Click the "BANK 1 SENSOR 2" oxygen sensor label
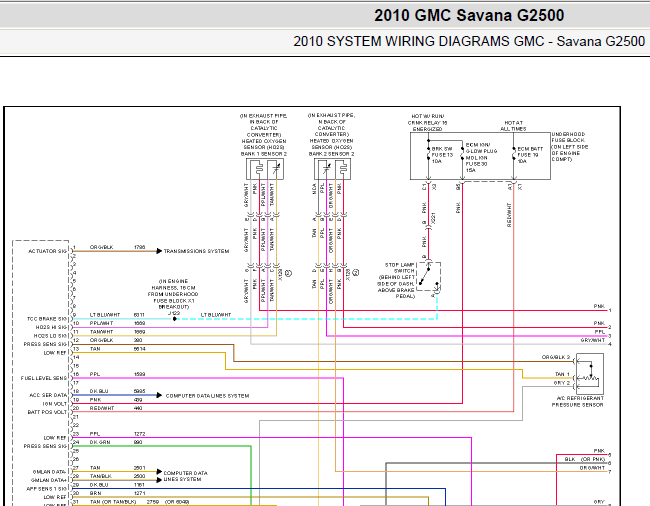The width and height of the screenshot is (650, 506). [264, 154]
